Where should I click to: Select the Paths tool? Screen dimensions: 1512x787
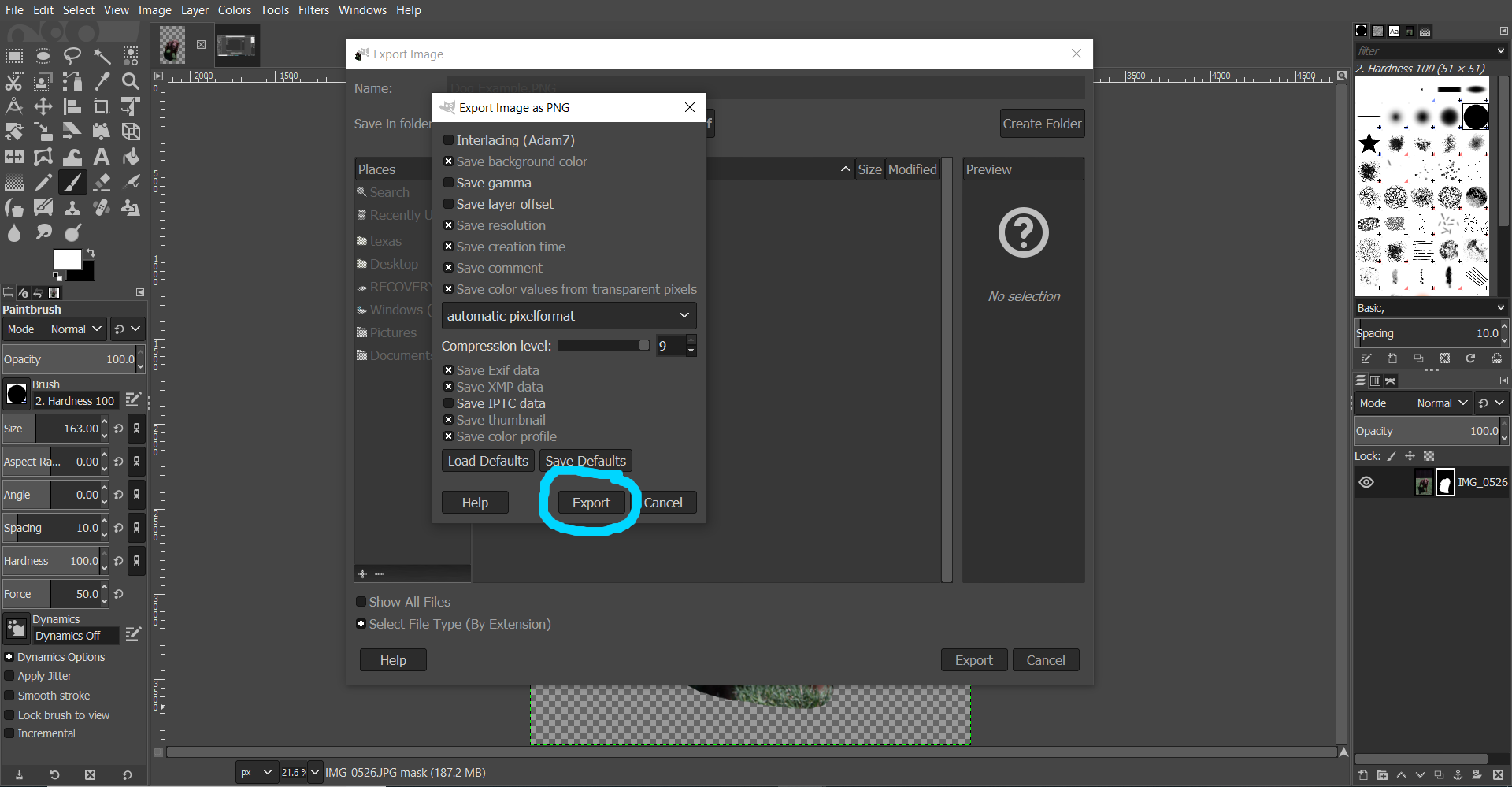(x=72, y=81)
